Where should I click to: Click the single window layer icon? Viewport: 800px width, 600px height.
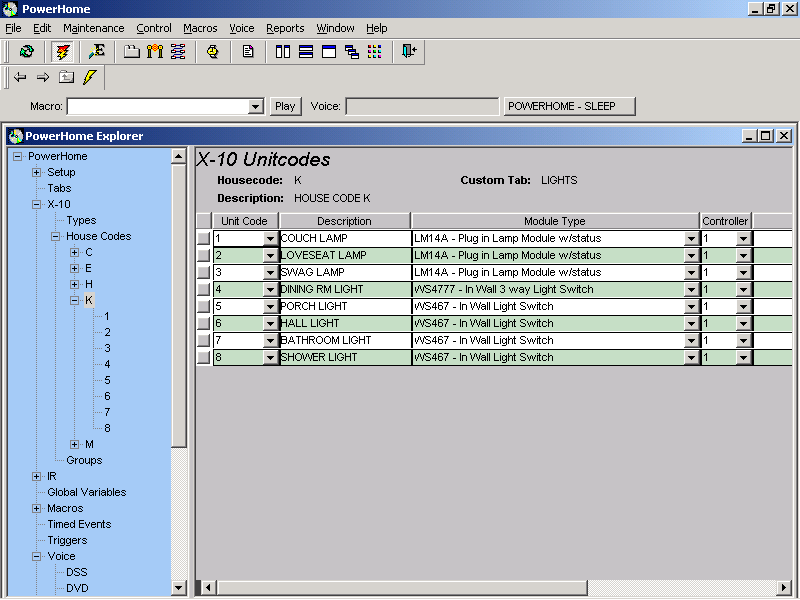(329, 52)
